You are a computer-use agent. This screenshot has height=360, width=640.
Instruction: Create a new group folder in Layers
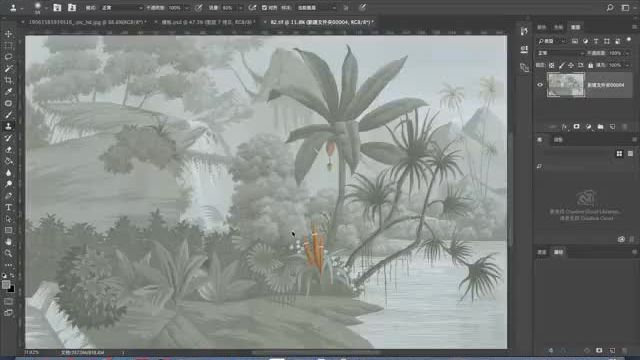pos(600,127)
